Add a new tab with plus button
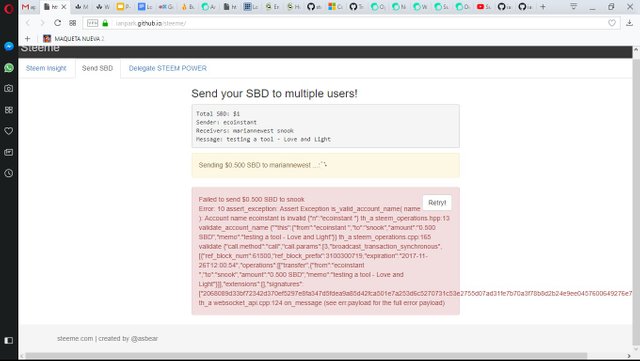 [x=543, y=7]
